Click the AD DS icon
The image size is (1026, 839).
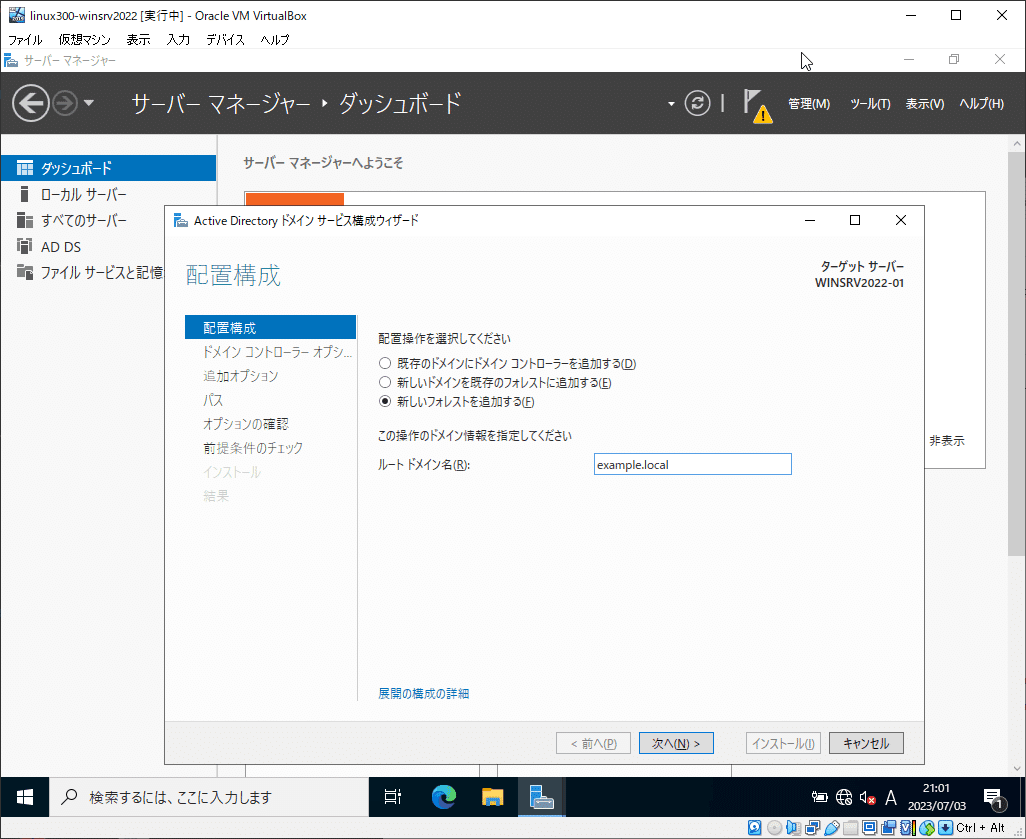(x=24, y=246)
